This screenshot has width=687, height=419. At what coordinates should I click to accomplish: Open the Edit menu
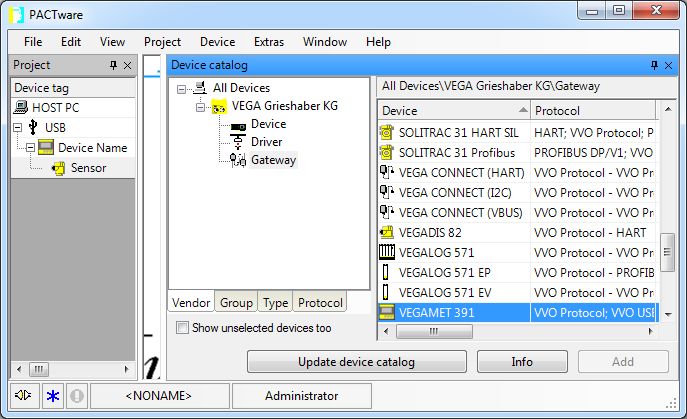click(71, 42)
